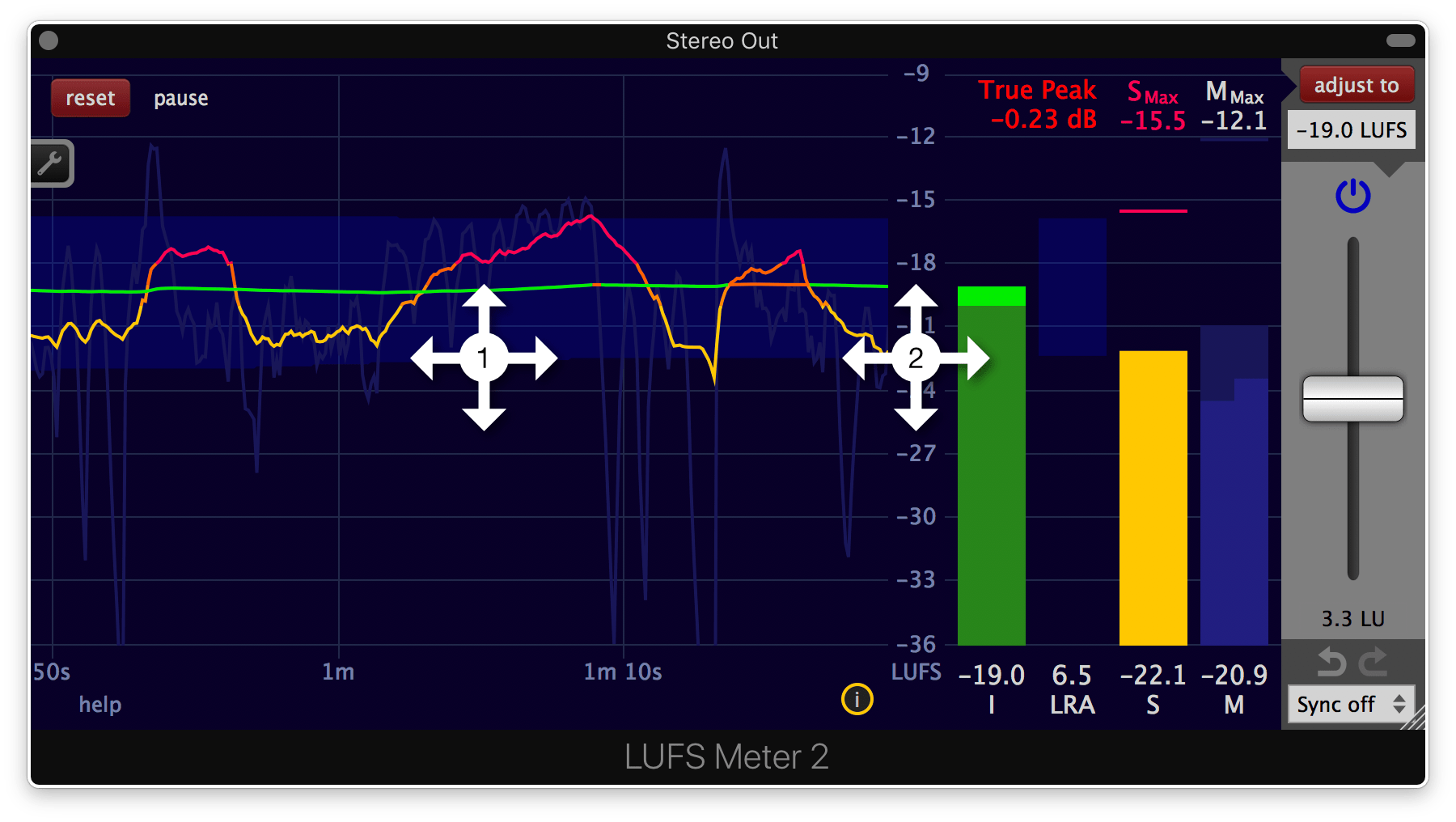Image resolution: width=1456 pixels, height=822 pixels.
Task: Click the redo arrow icon
Action: (1373, 662)
